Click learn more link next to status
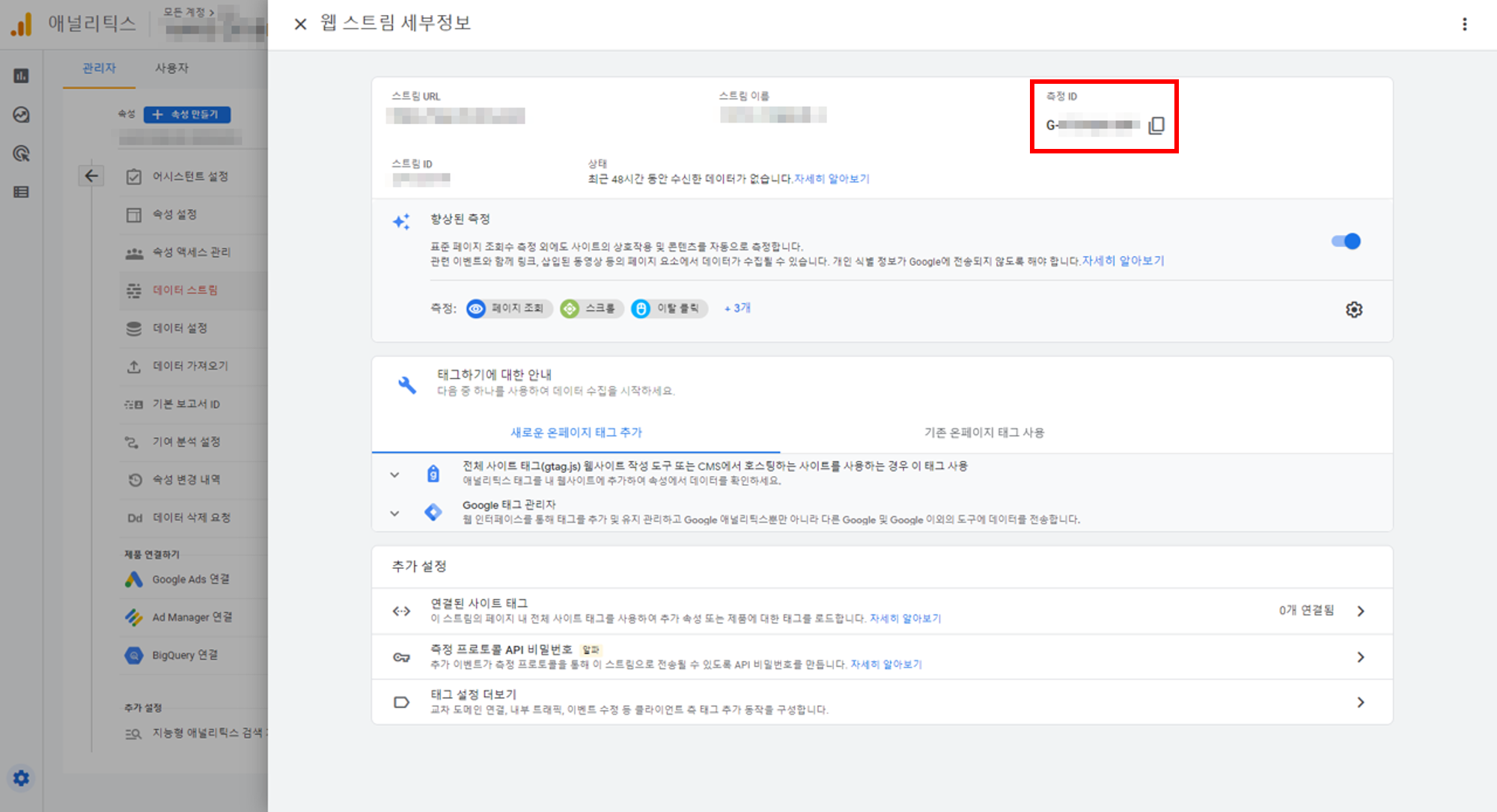This screenshot has width=1497, height=812. pos(832,178)
